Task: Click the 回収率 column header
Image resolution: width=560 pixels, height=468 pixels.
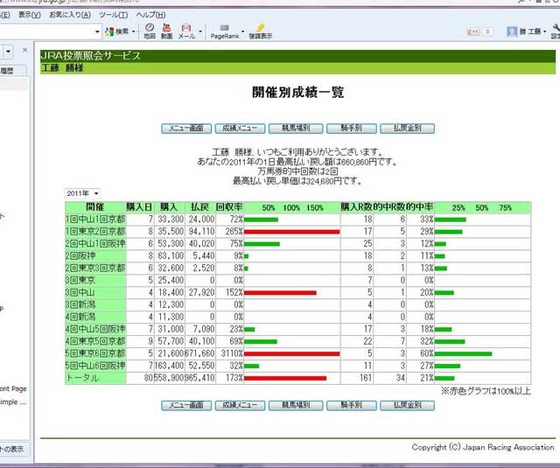Action: pyautogui.click(x=229, y=207)
